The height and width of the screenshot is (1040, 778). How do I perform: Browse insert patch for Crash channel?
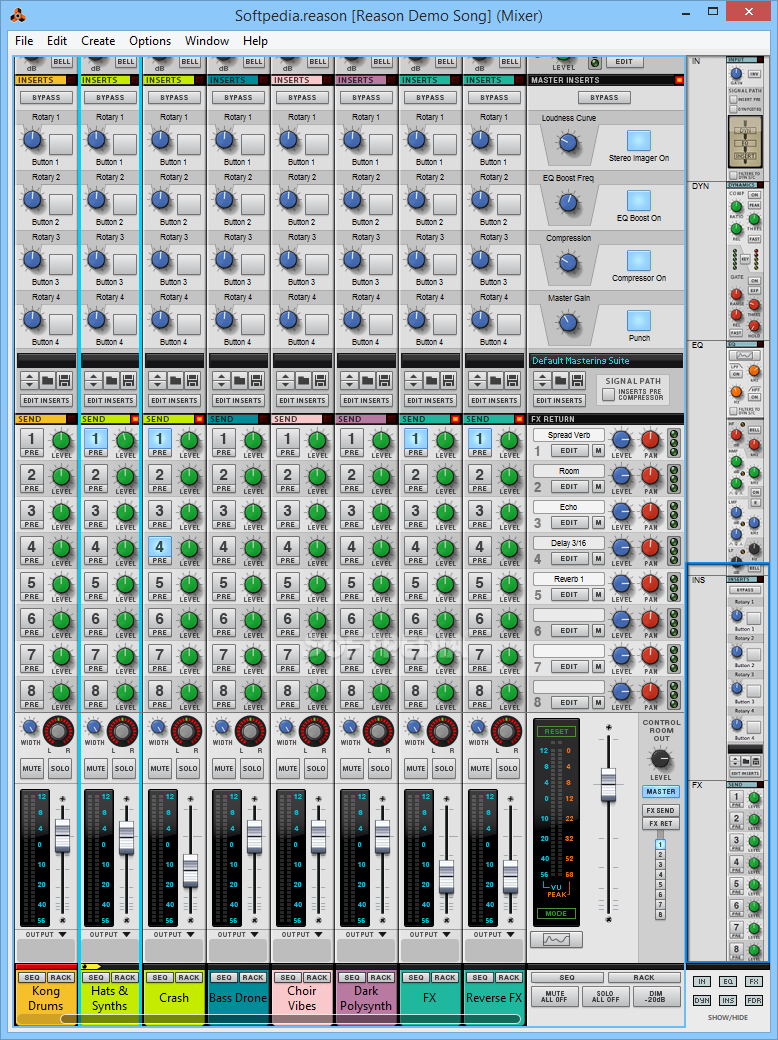(174, 381)
